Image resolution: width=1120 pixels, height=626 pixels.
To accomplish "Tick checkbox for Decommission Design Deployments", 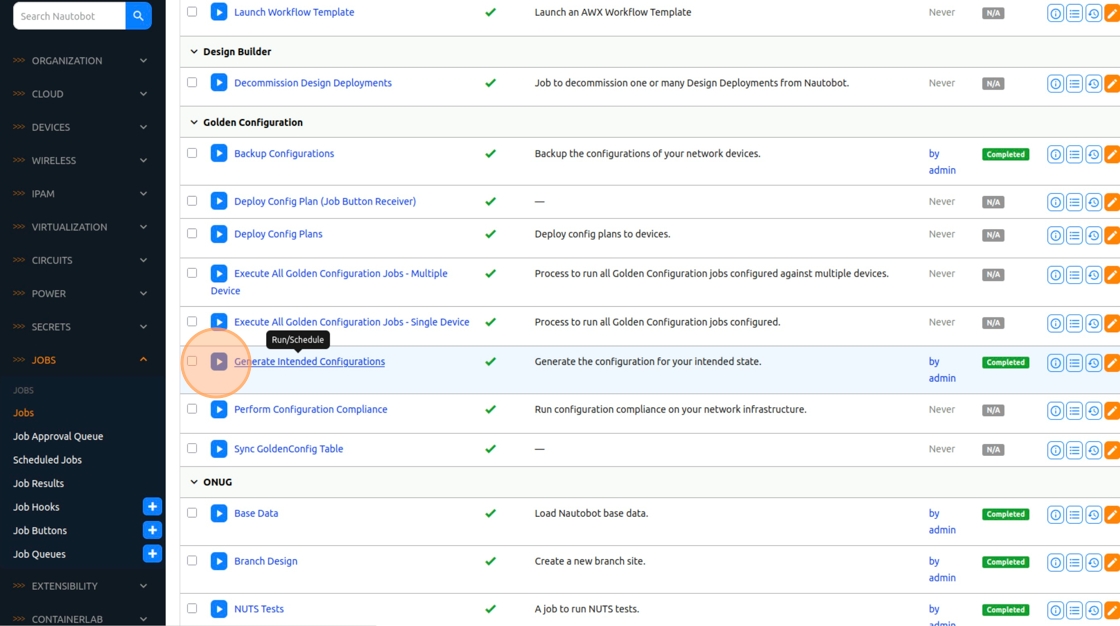I will click(x=192, y=82).
